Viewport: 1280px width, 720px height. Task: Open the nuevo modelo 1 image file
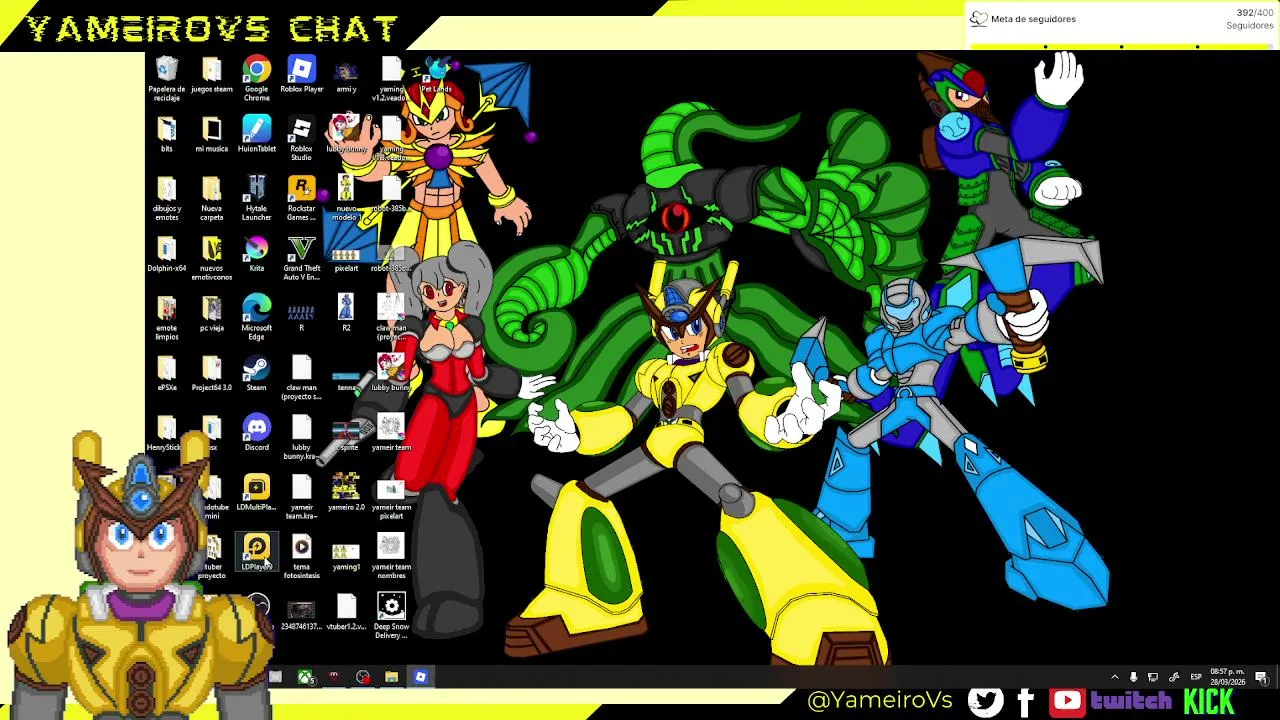tap(346, 198)
